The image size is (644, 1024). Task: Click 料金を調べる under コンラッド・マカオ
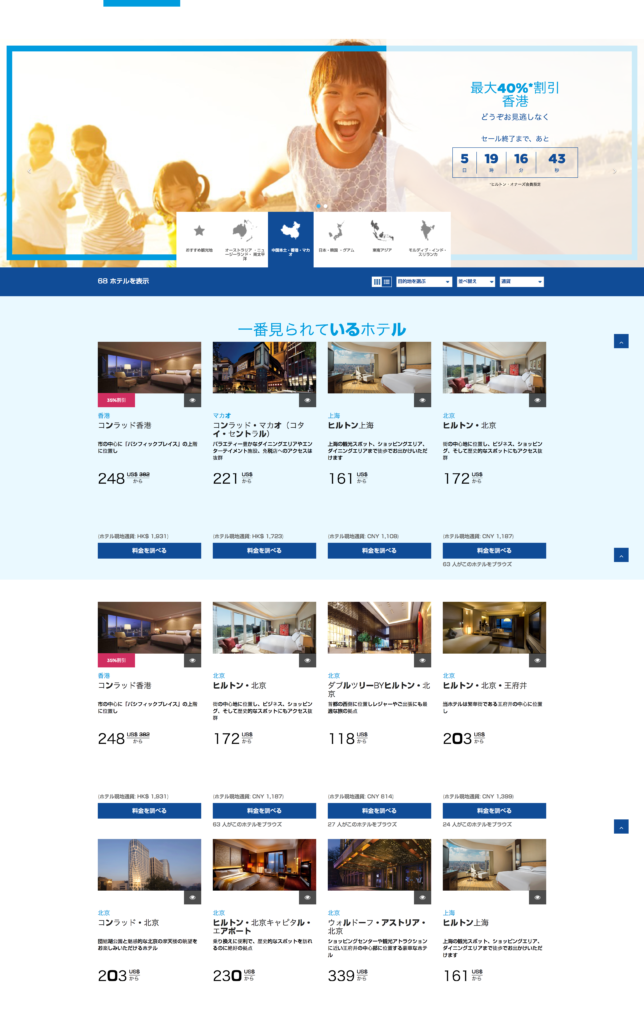click(x=265, y=551)
